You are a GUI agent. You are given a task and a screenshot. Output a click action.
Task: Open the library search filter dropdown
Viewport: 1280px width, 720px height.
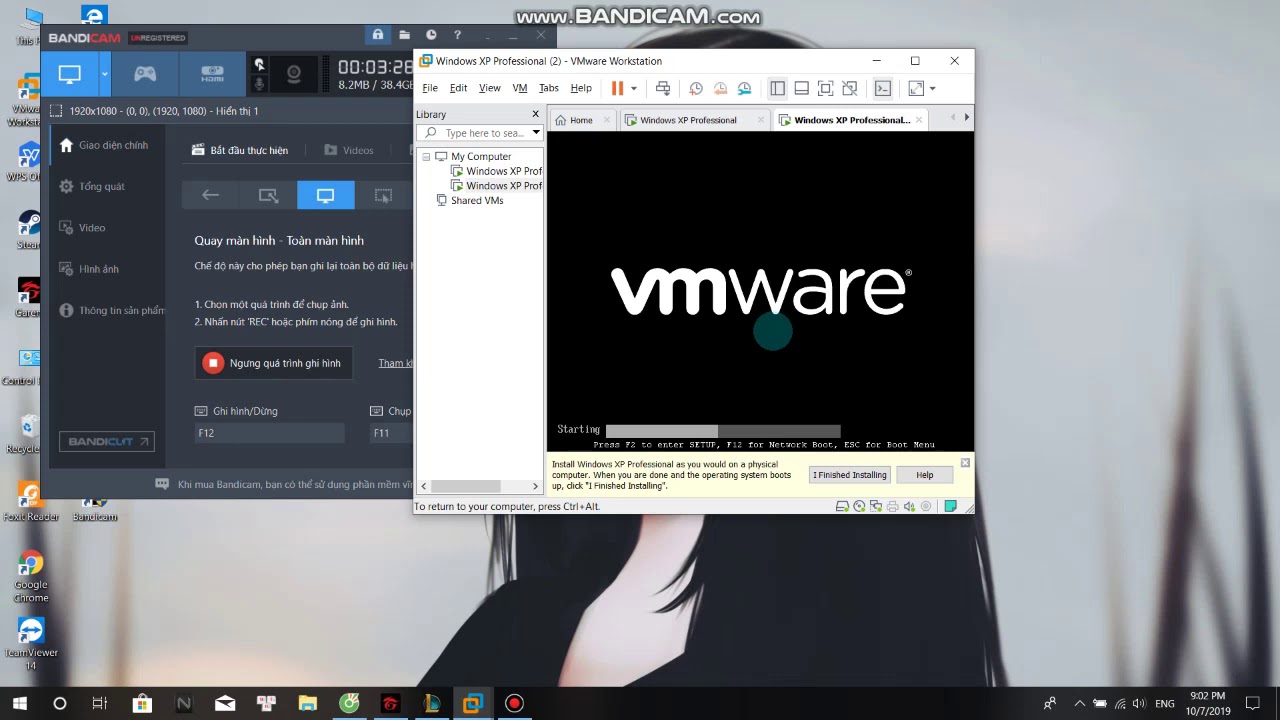click(536, 133)
